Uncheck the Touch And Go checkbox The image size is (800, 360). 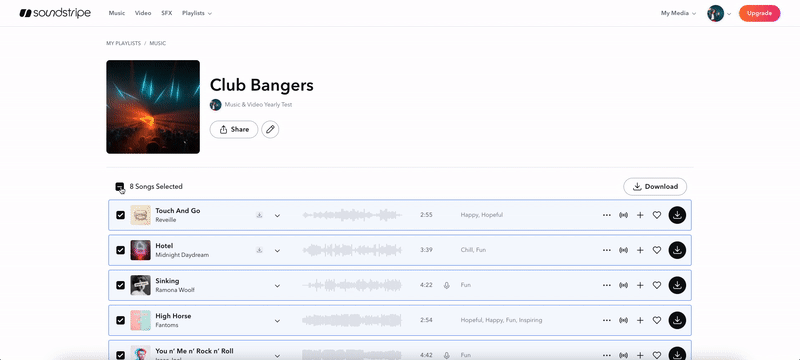coord(120,215)
